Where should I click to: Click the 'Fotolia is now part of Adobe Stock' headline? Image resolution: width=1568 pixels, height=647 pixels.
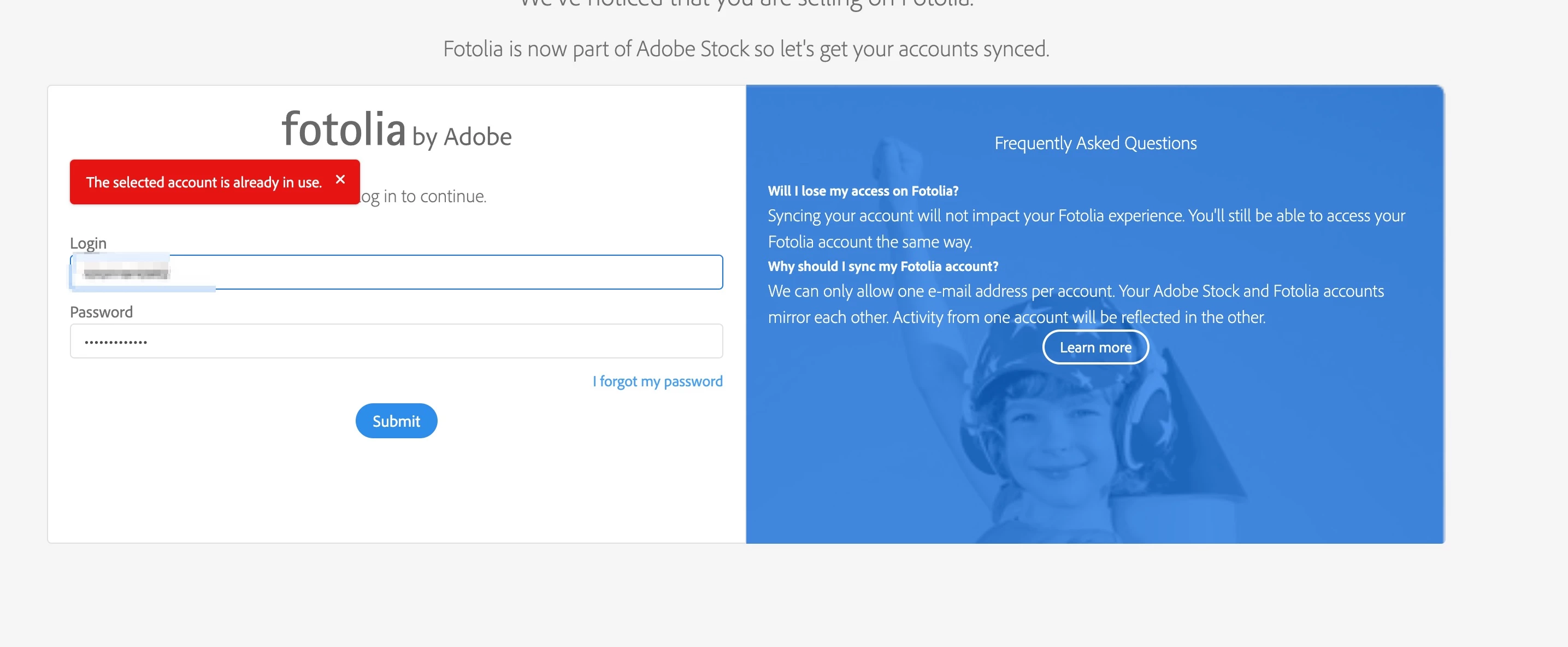coord(746,49)
